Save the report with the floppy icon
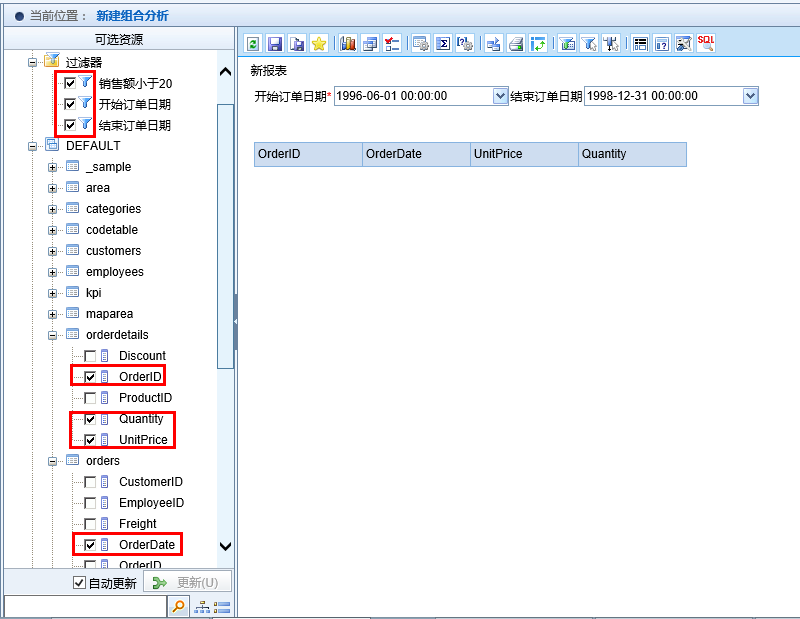 point(275,44)
